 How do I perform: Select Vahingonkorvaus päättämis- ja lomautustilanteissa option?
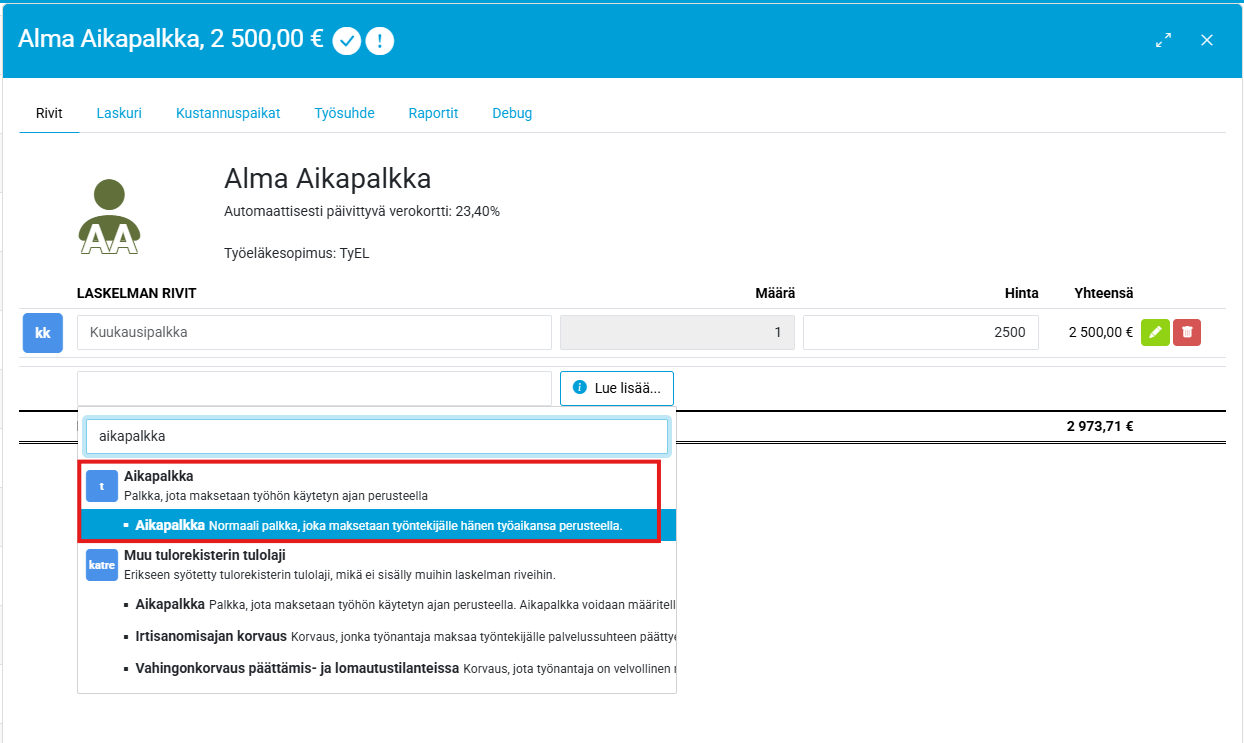pyautogui.click(x=297, y=668)
